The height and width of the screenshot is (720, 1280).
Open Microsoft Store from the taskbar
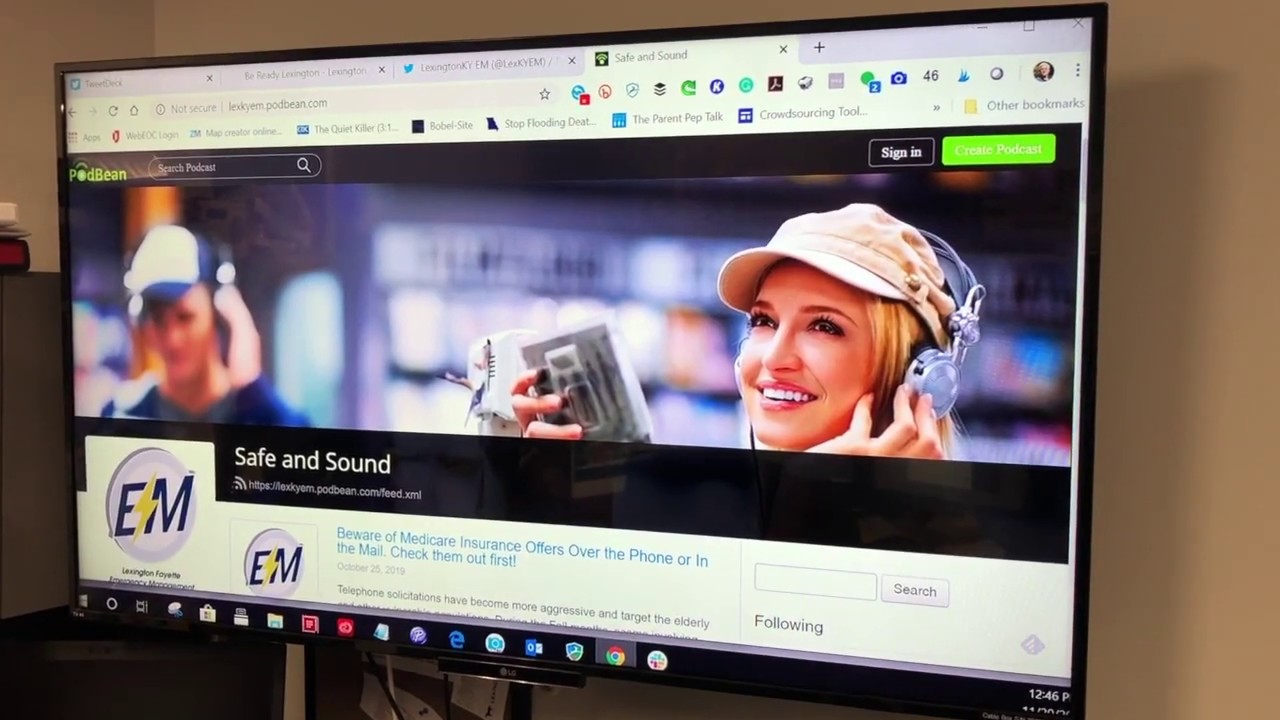coord(207,613)
